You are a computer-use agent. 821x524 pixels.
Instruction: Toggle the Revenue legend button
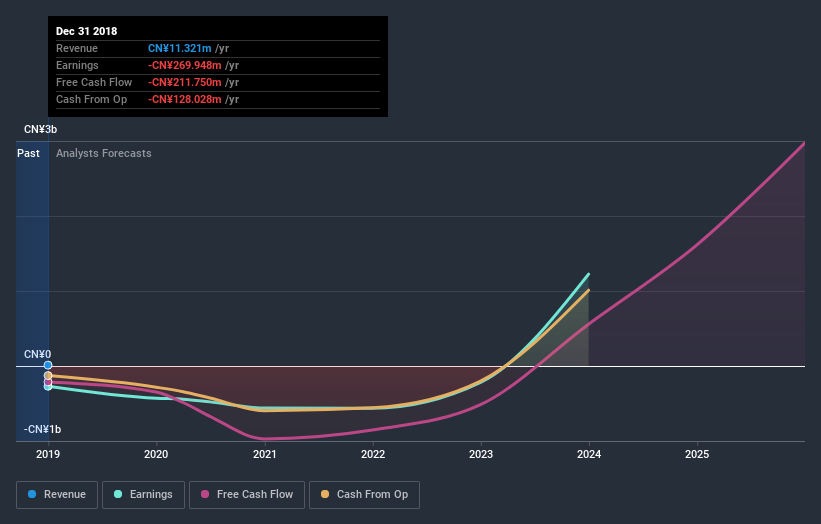pos(57,495)
